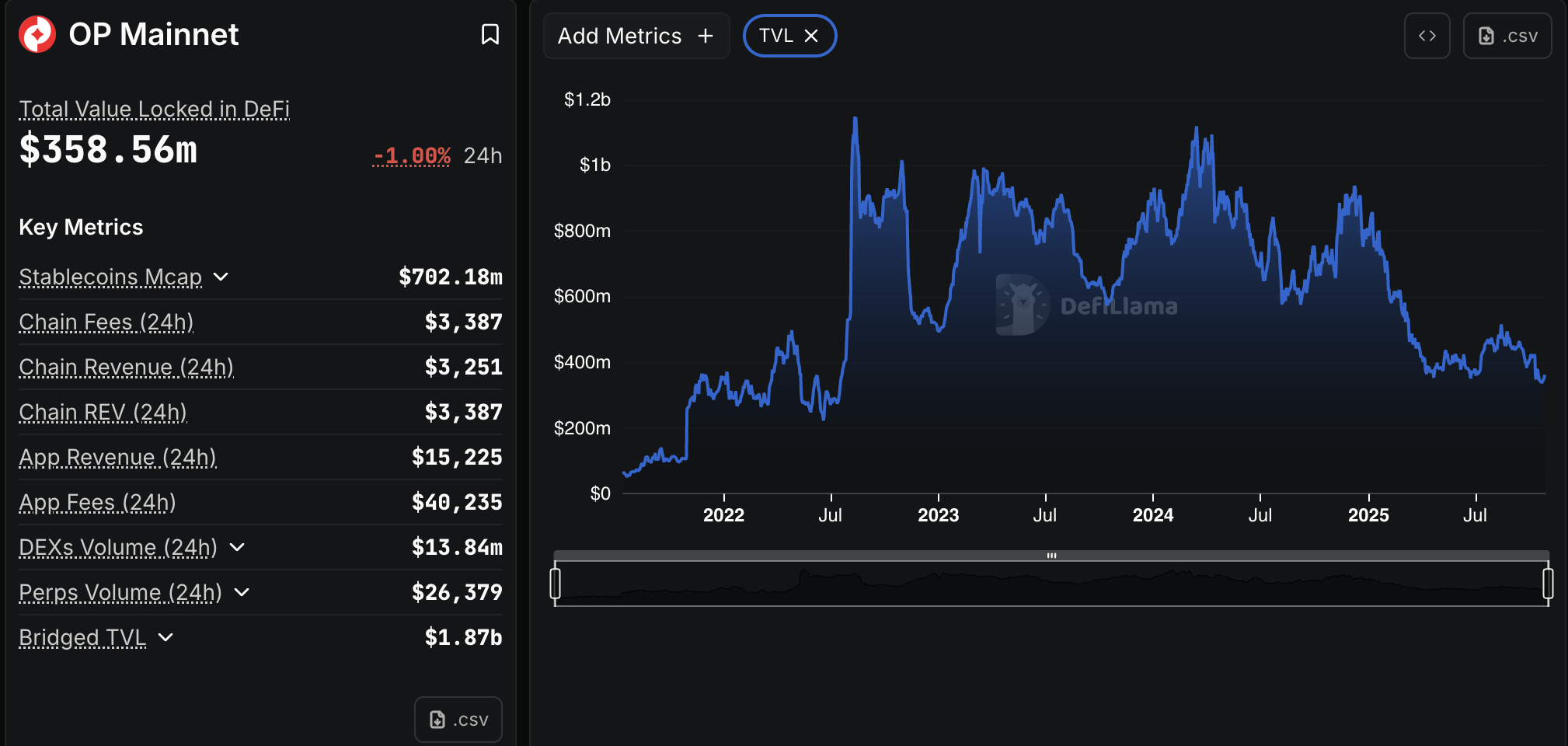
Task: Click the 2022 x-axis label
Action: (x=723, y=515)
